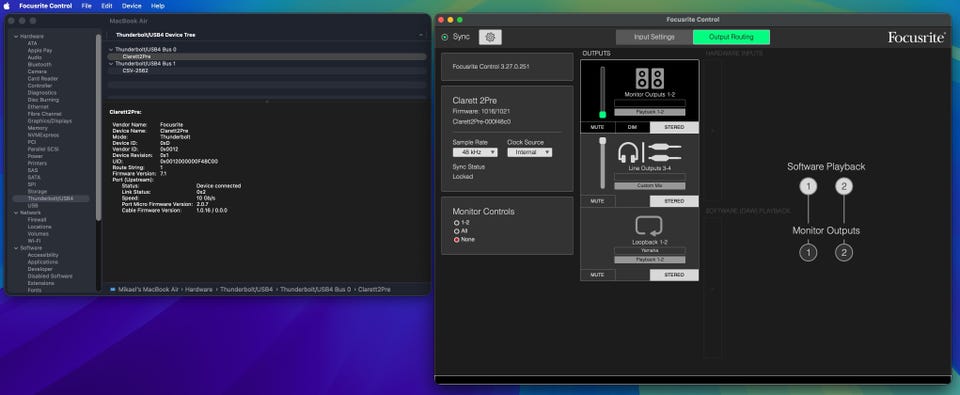Open the Sample Rate 48 kHz dropdown

point(475,152)
